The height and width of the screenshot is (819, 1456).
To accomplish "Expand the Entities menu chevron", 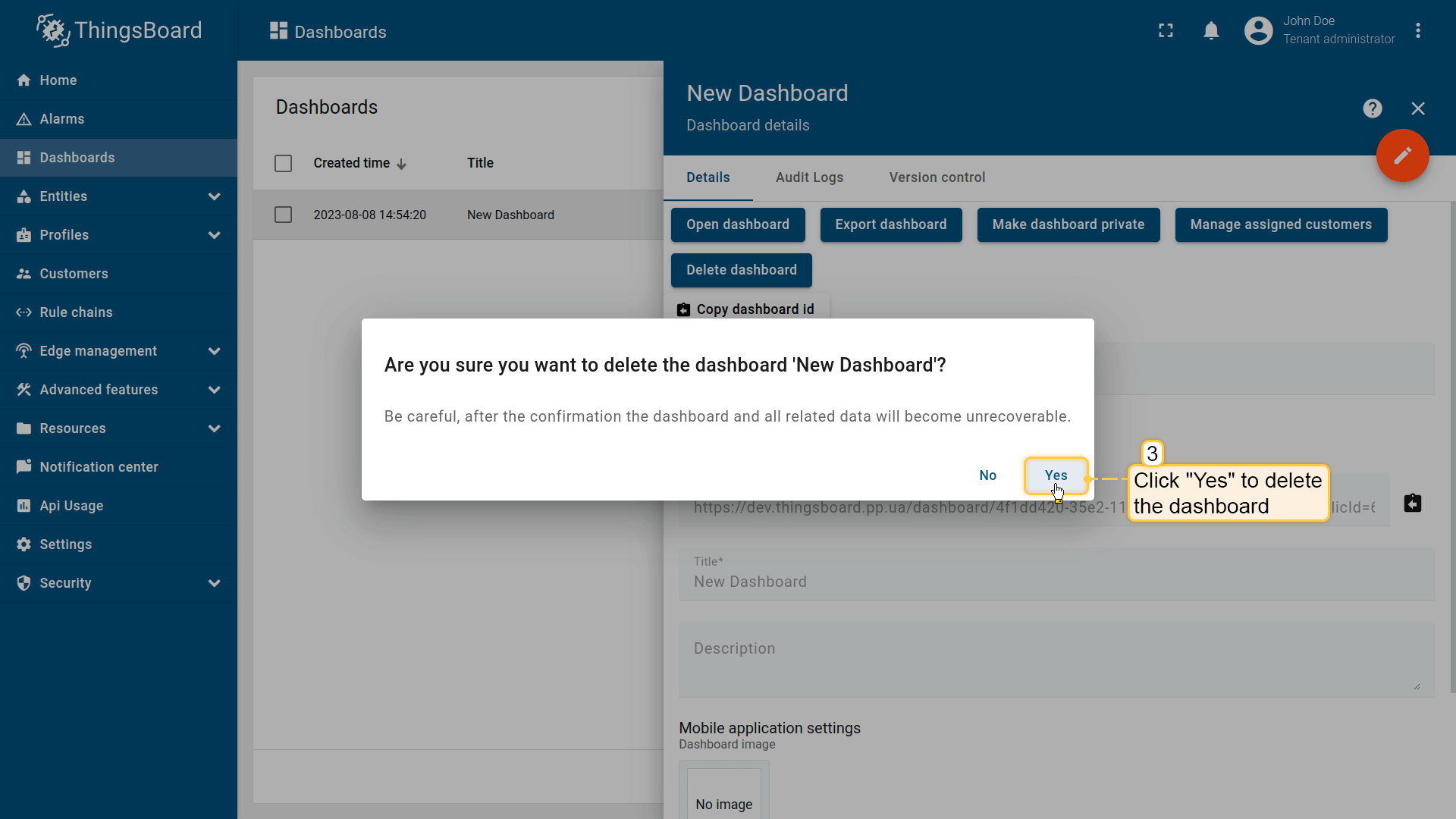I will [215, 196].
